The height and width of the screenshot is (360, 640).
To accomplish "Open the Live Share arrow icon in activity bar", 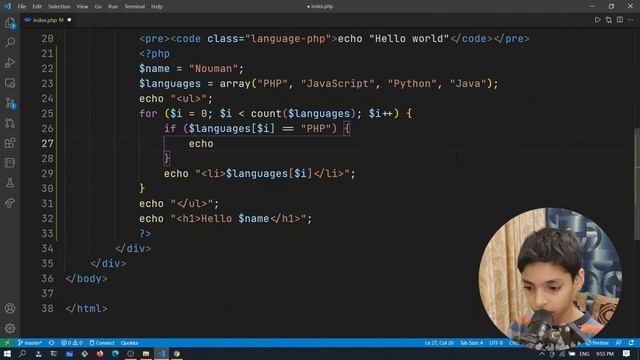I will (x=10, y=203).
